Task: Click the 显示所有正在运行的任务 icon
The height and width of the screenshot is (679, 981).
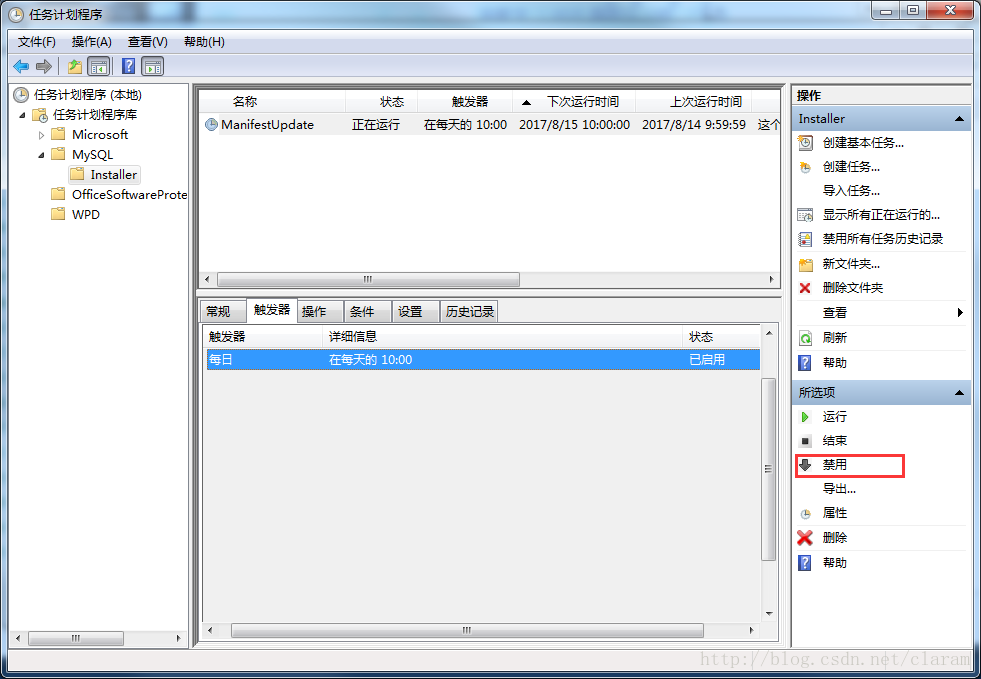Action: point(807,214)
